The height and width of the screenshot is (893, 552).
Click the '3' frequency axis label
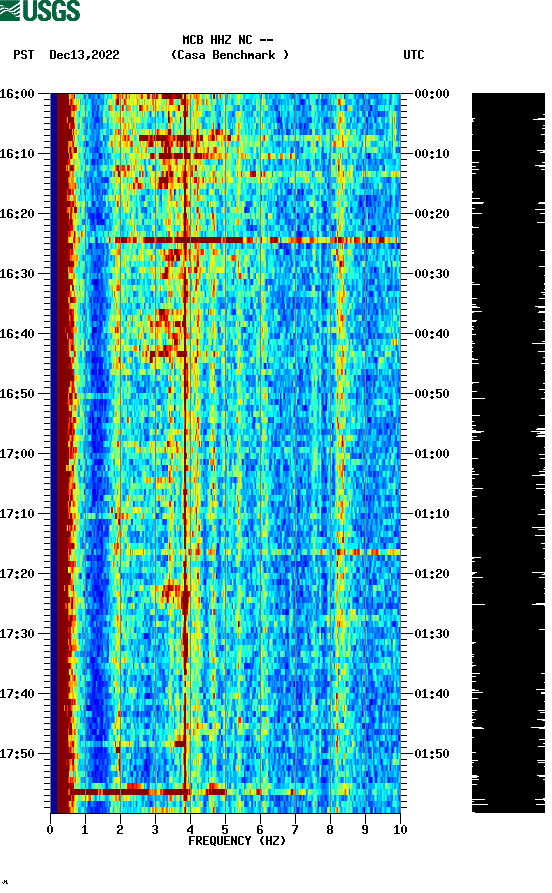point(155,830)
